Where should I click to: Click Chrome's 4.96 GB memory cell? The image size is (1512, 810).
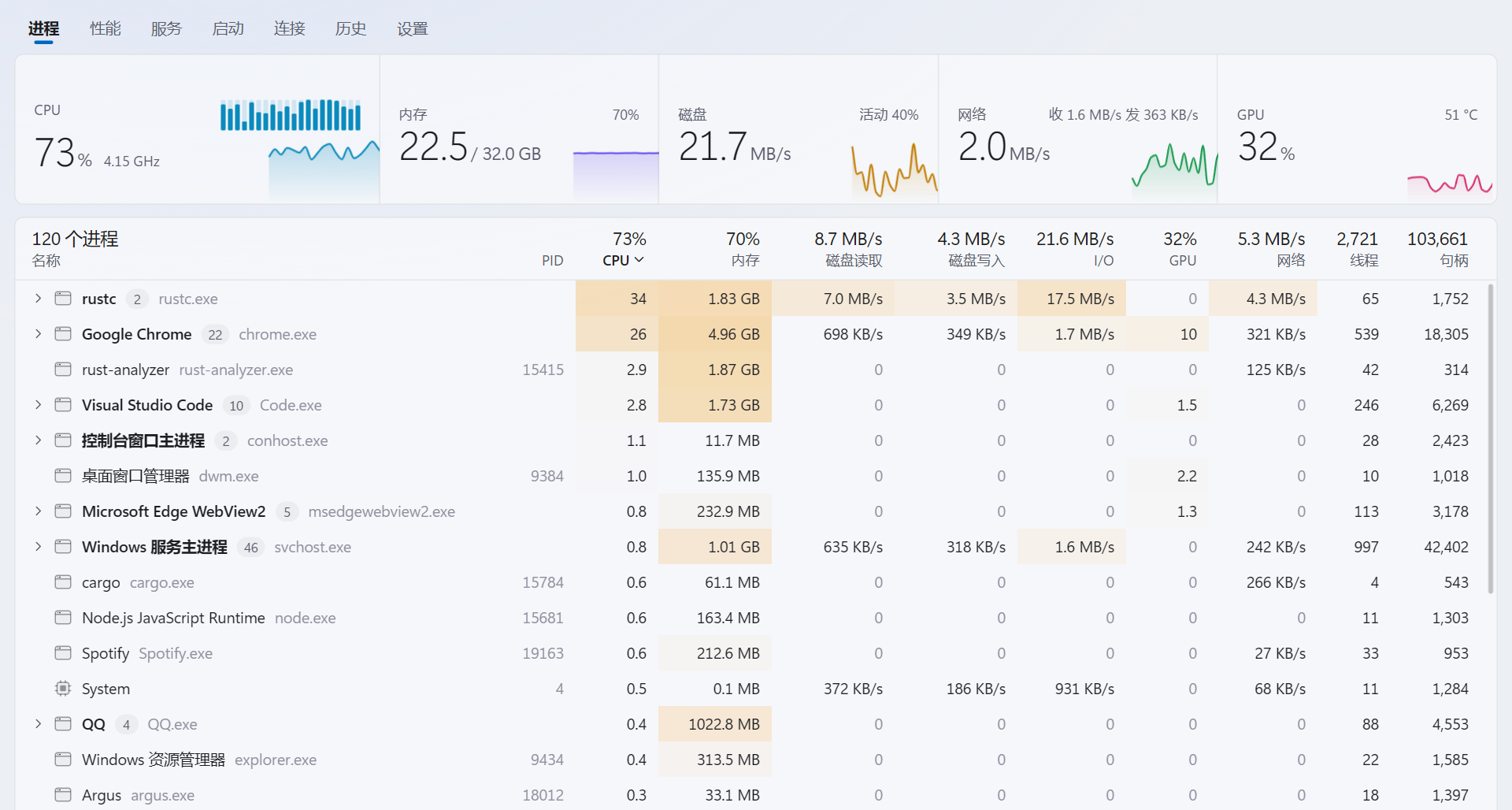[x=715, y=334]
